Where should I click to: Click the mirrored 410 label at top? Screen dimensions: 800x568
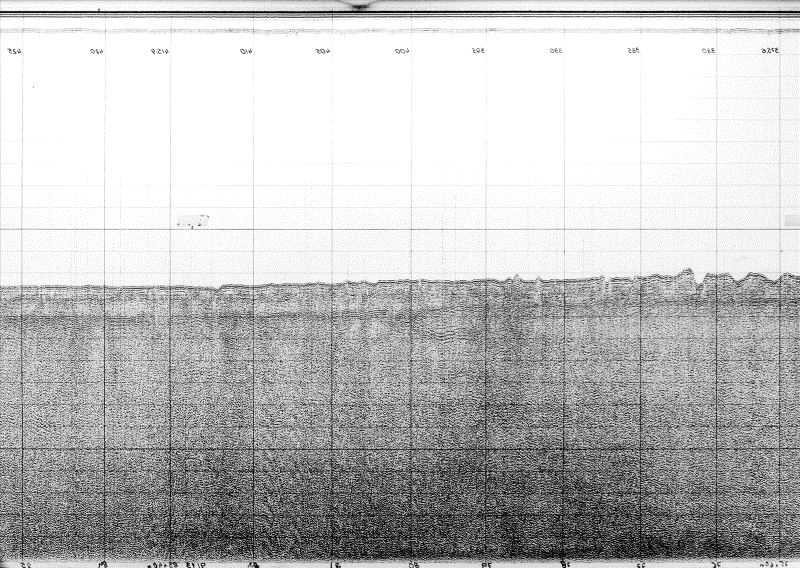[246, 50]
